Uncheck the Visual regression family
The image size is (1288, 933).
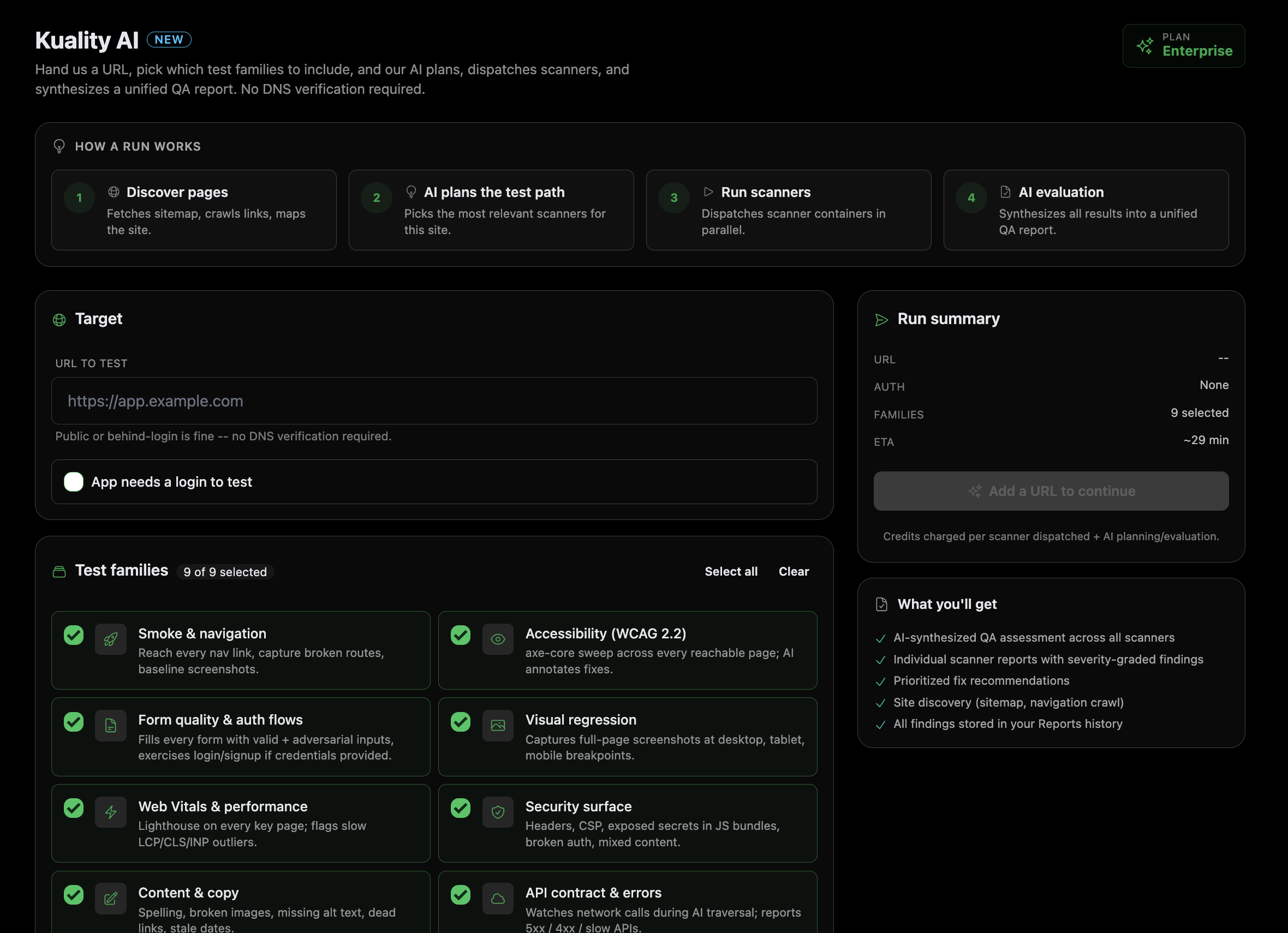[x=461, y=722]
